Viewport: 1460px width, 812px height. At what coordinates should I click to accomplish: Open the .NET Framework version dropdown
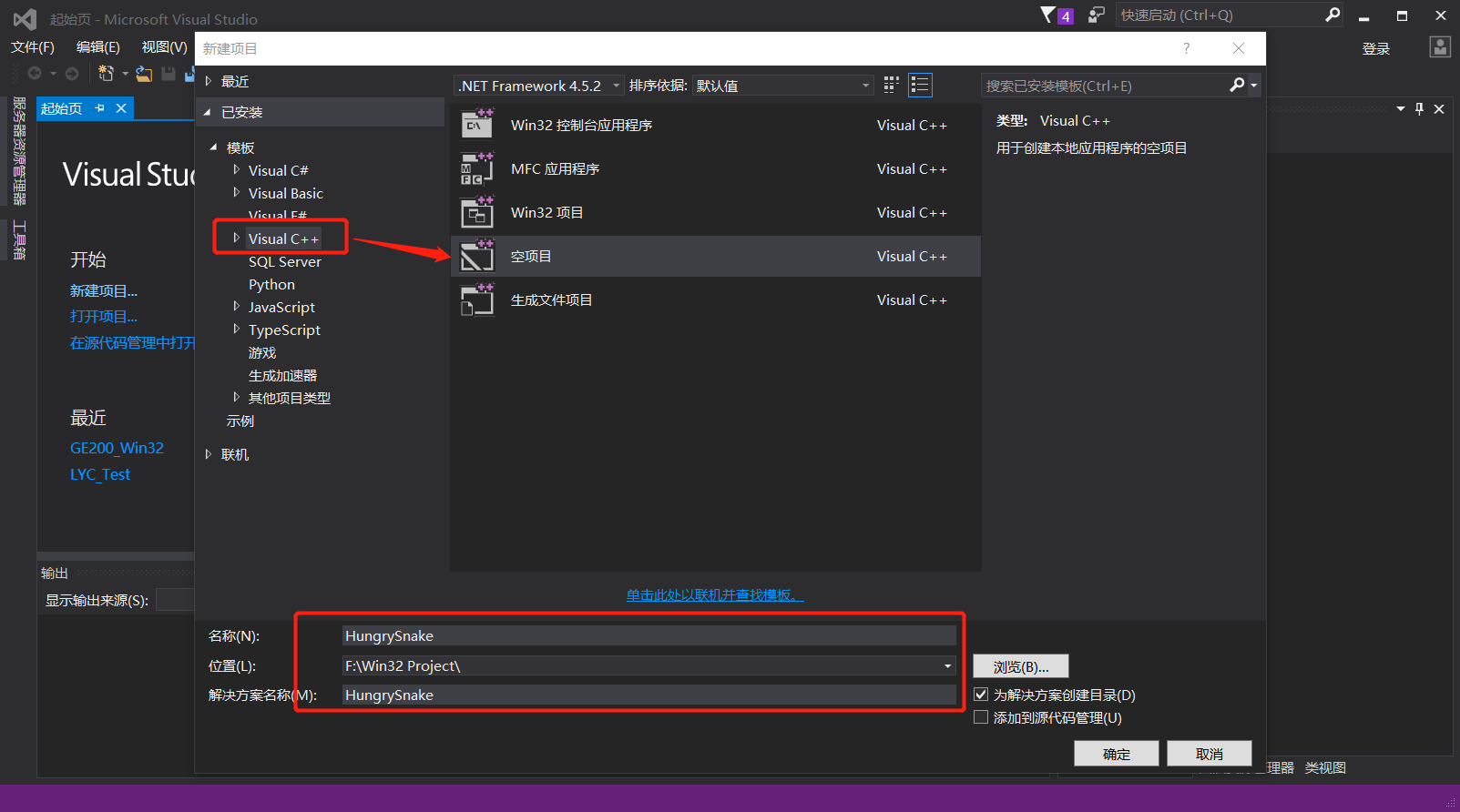539,86
